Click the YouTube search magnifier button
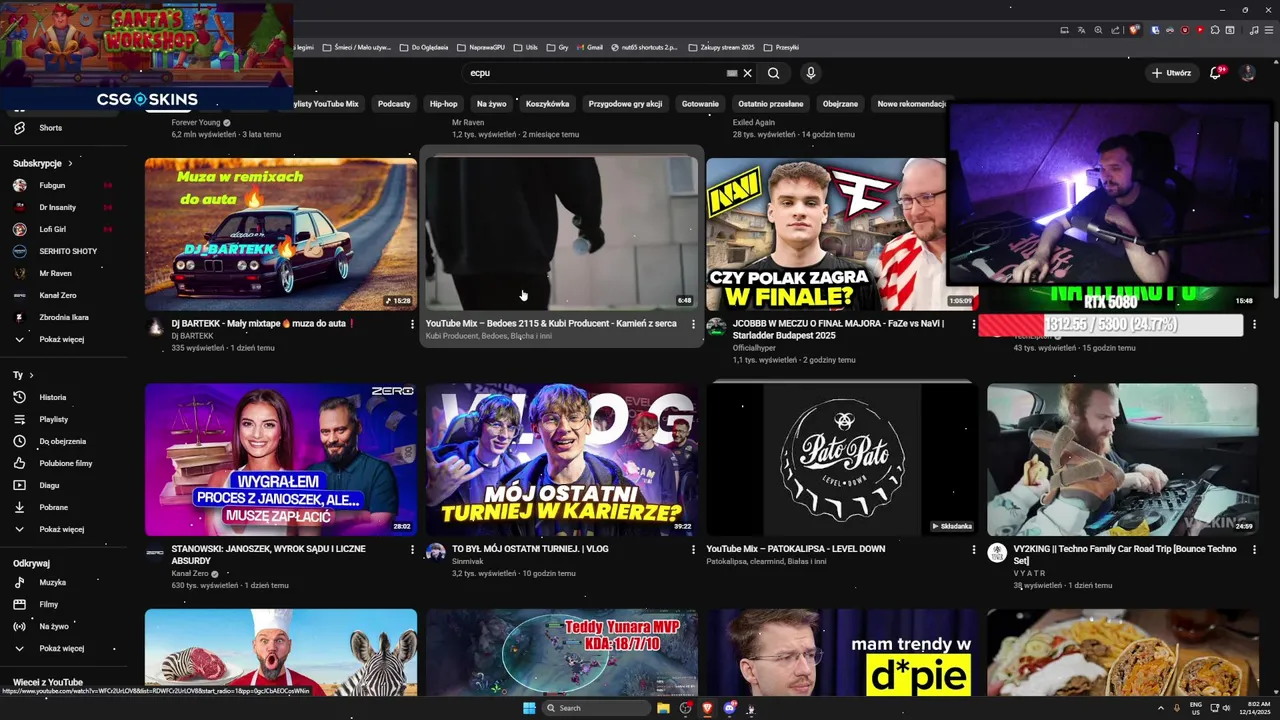Screen dimensions: 1280x720 tap(773, 73)
